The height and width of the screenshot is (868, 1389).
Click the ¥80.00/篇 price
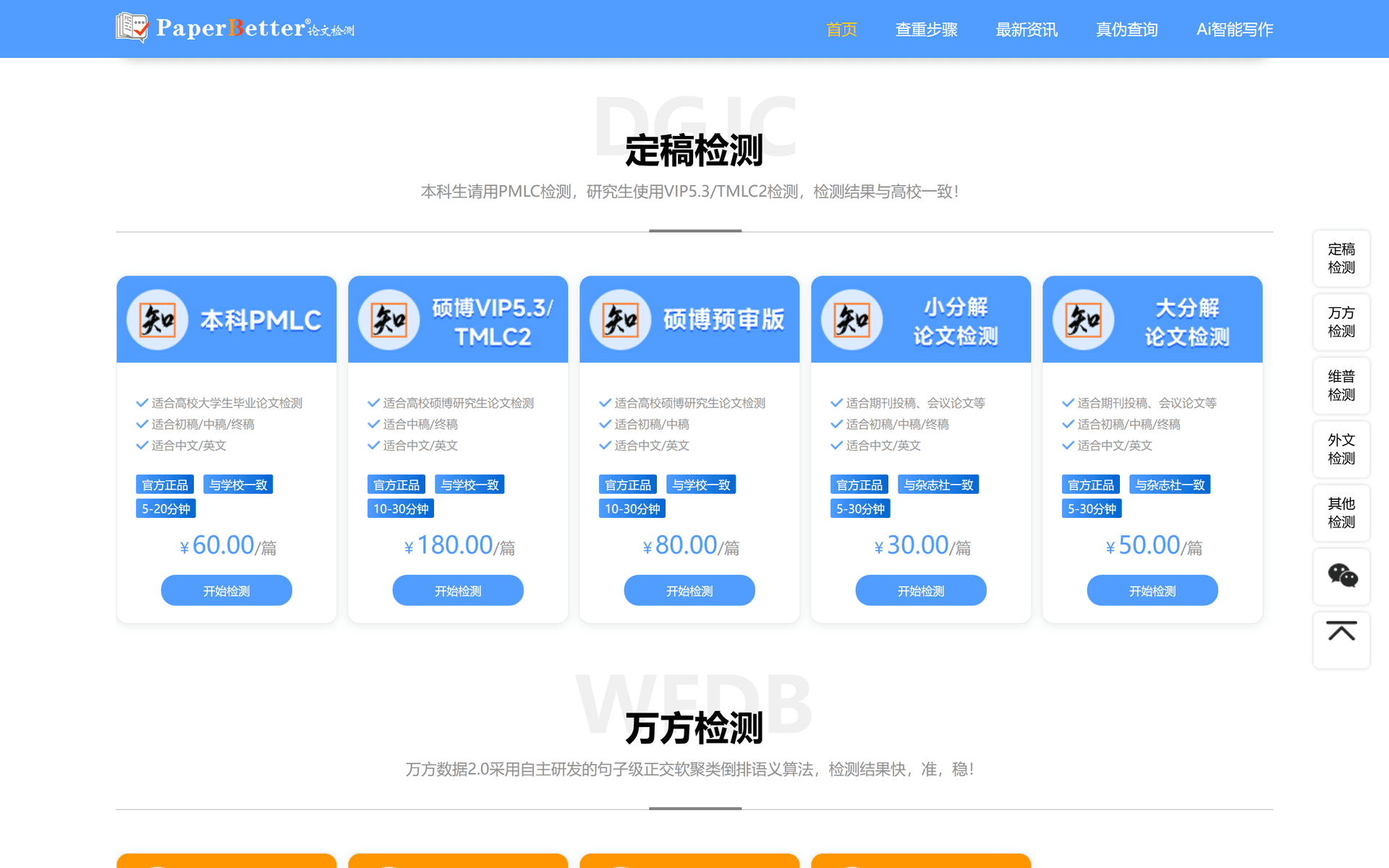point(691,545)
